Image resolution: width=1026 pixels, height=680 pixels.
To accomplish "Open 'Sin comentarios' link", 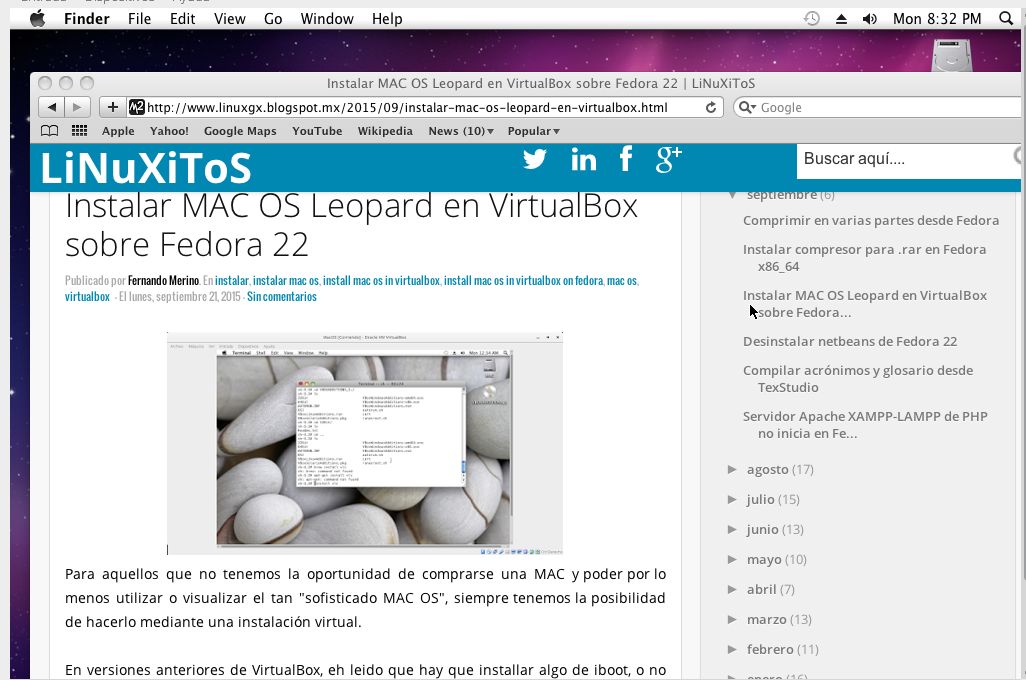I will tap(282, 297).
